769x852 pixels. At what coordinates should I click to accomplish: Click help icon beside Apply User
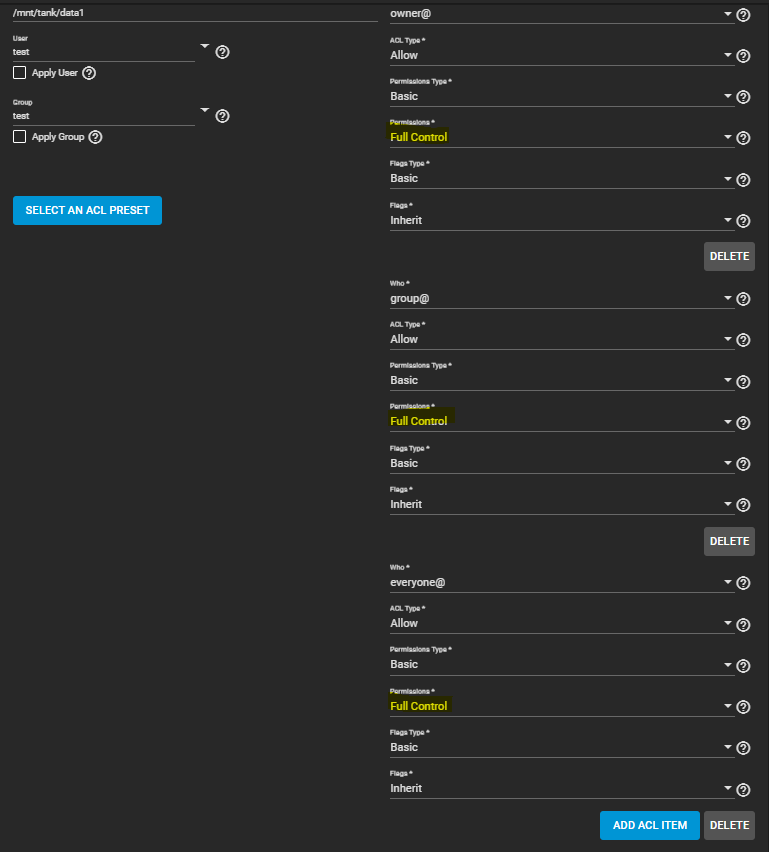(89, 73)
